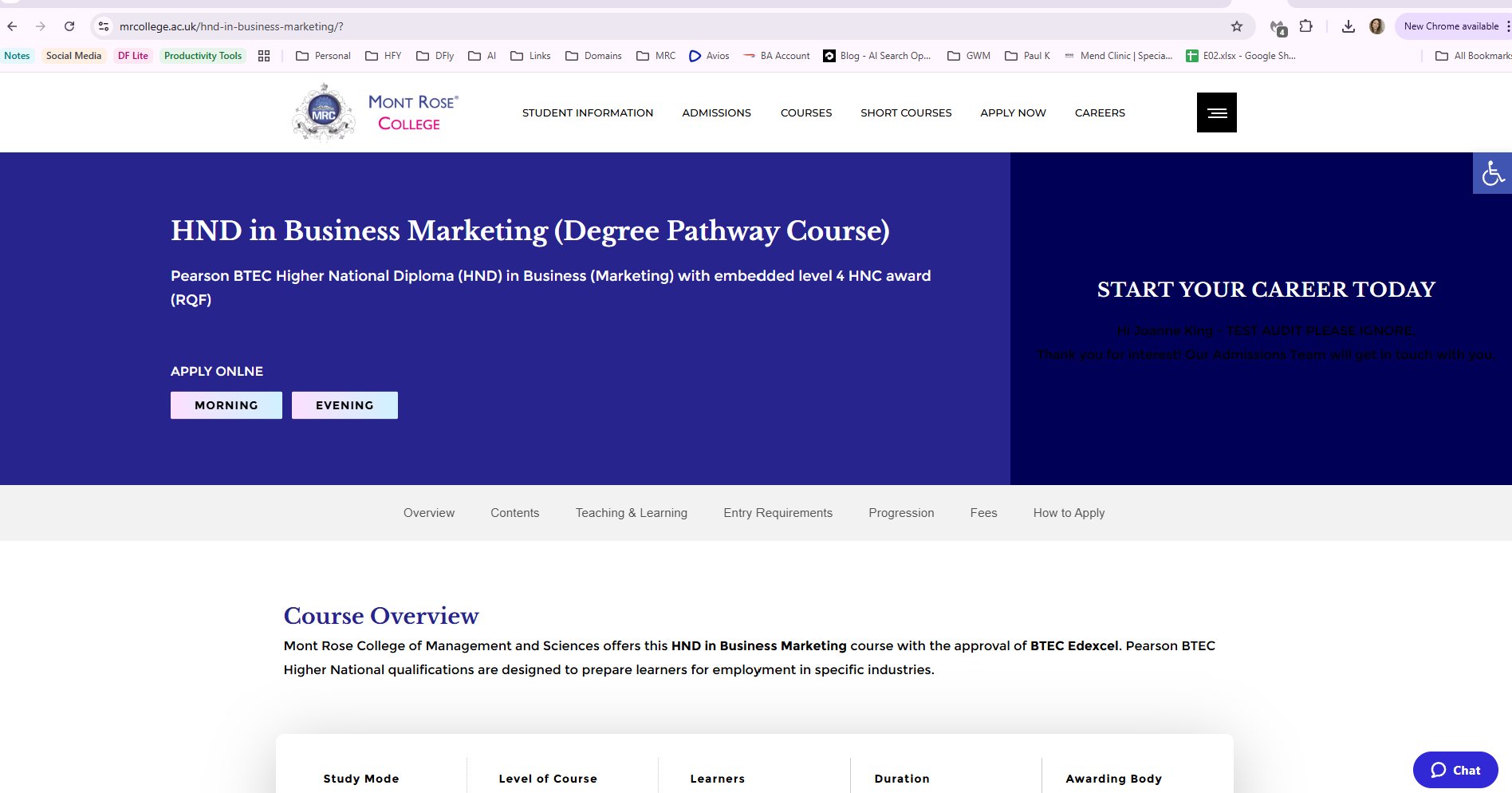Viewport: 1512px width, 793px height.
Task: Open the Malwarebytes extension icon
Action: (1278, 26)
